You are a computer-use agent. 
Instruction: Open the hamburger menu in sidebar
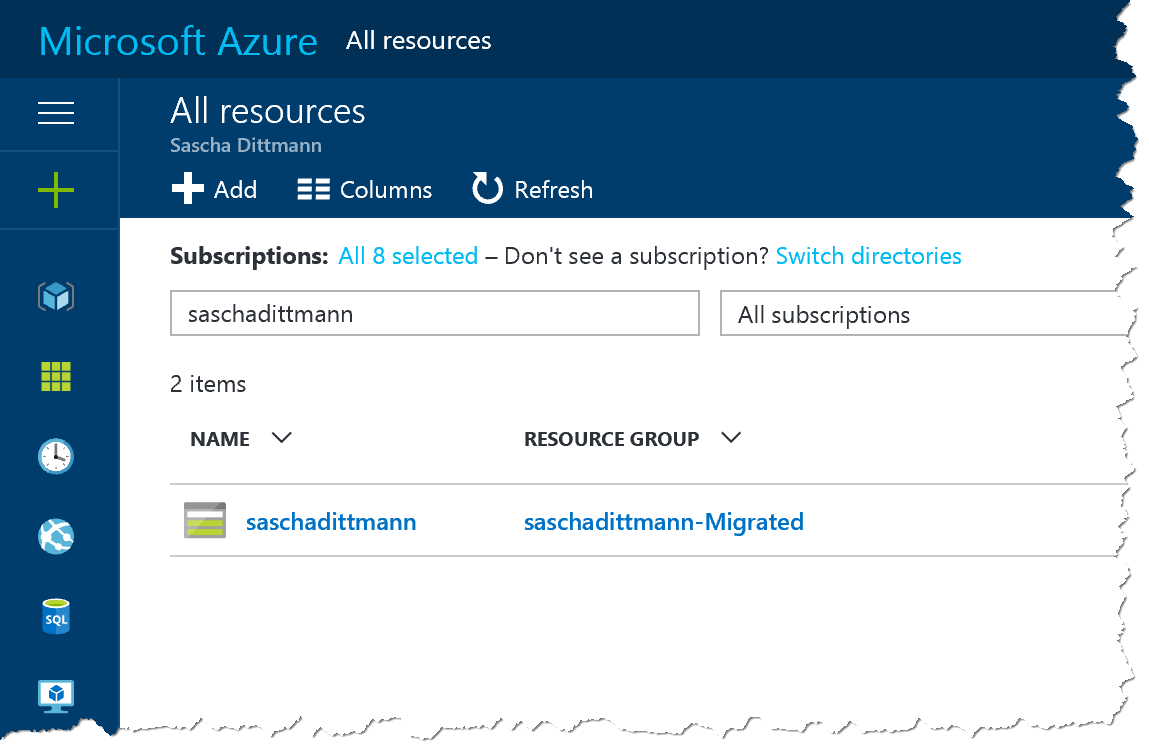coord(56,113)
